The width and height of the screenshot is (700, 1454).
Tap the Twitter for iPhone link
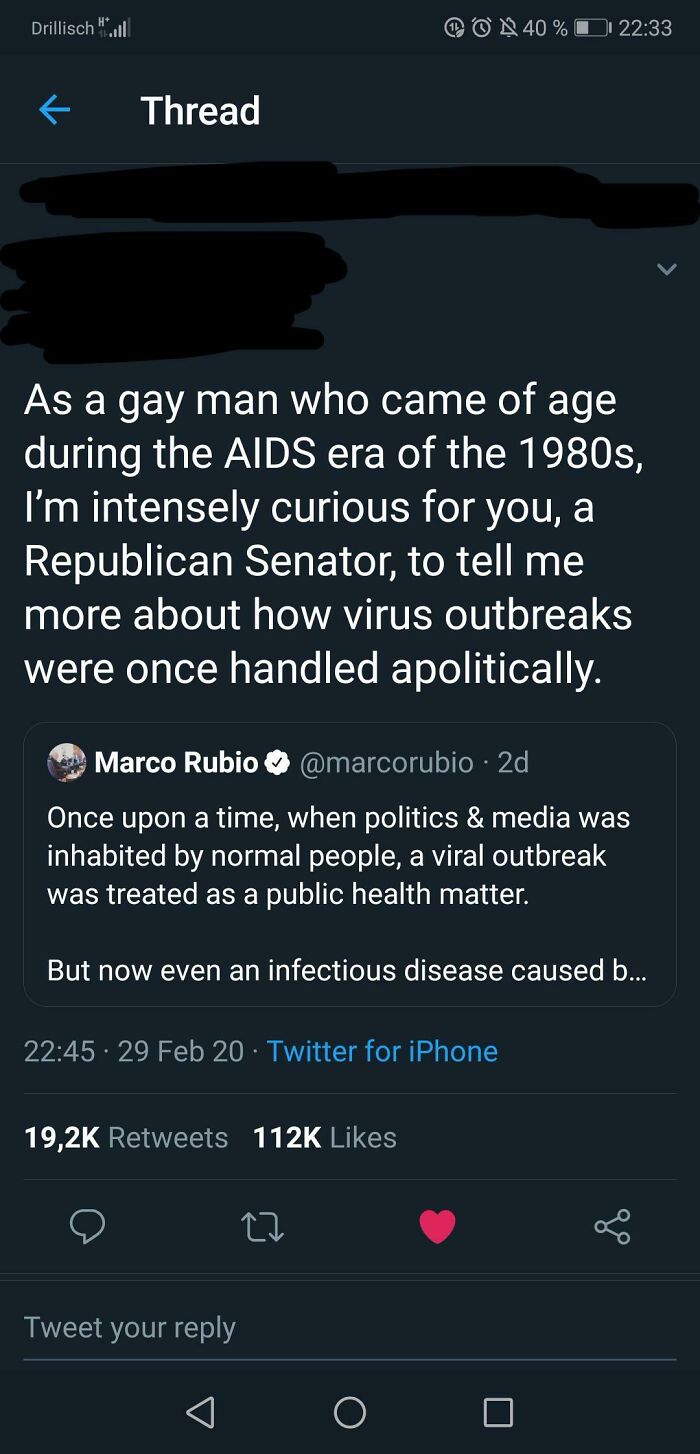[x=382, y=1051]
